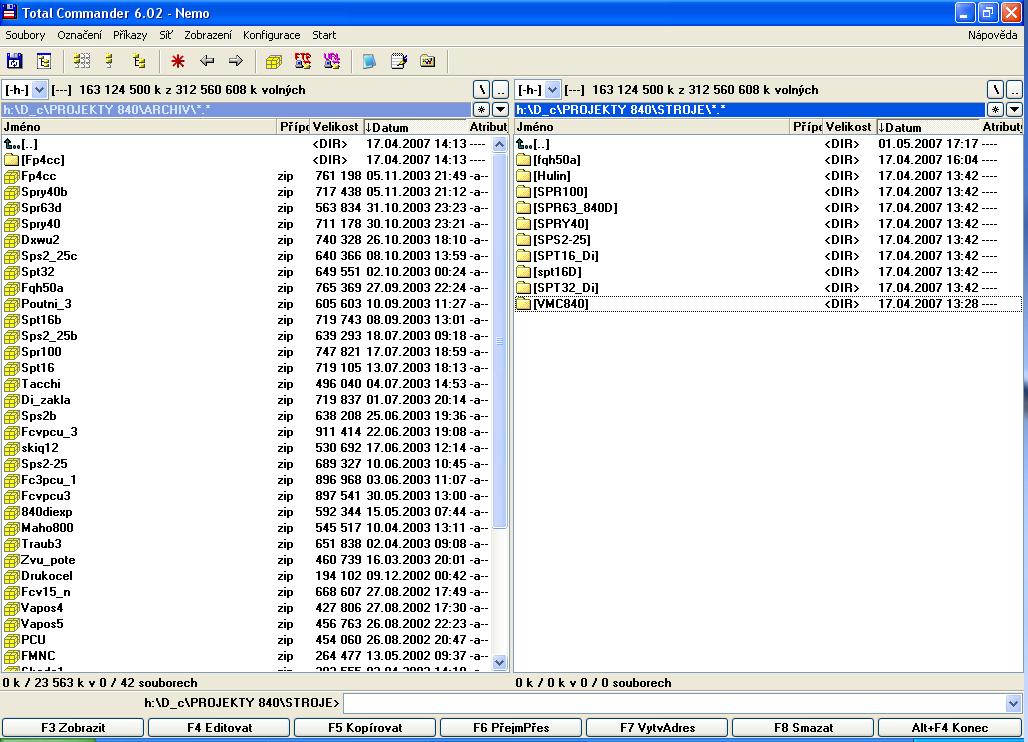Open the right panel drive dropdown
The image size is (1028, 742).
tap(553, 90)
